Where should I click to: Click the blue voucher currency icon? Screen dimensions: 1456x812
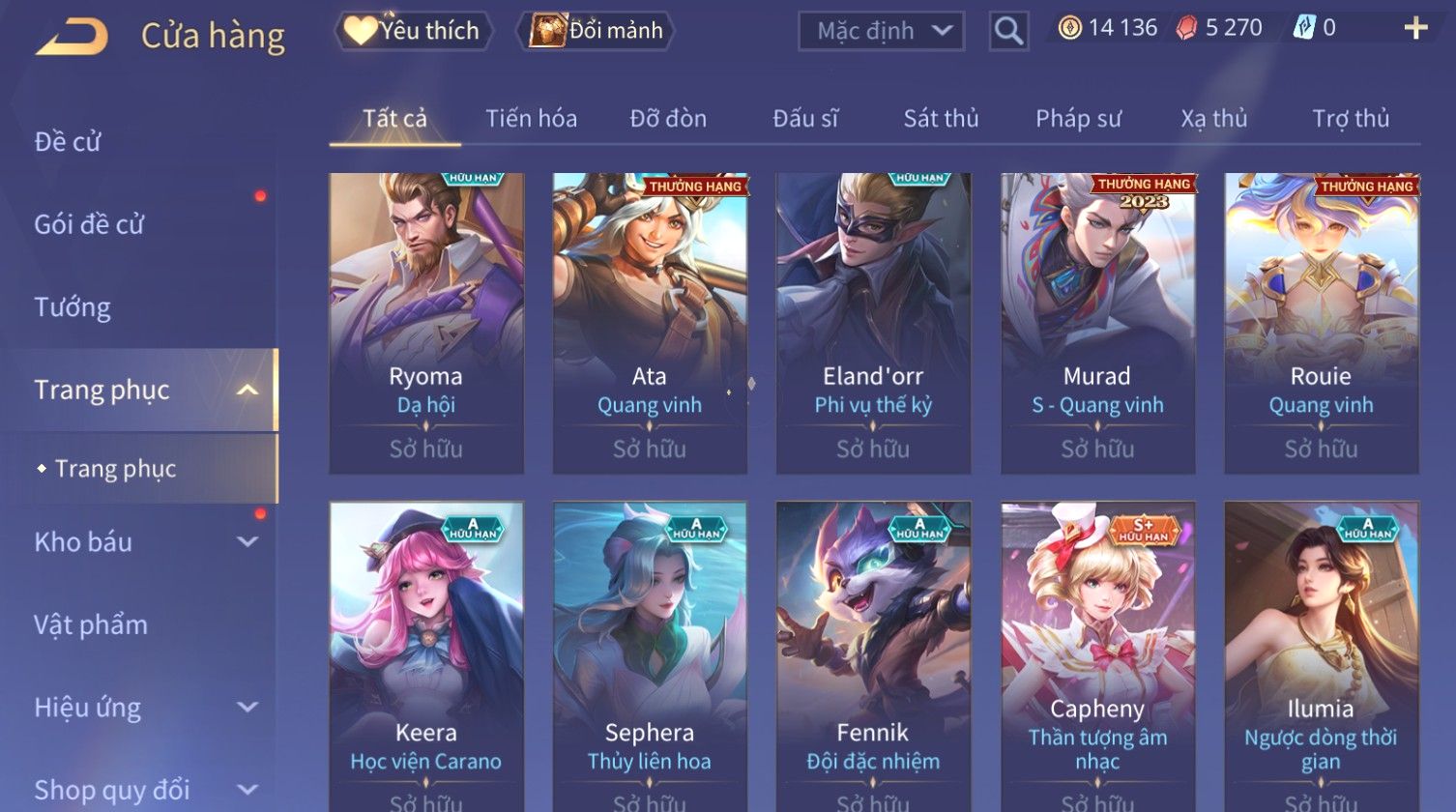pos(1303,28)
